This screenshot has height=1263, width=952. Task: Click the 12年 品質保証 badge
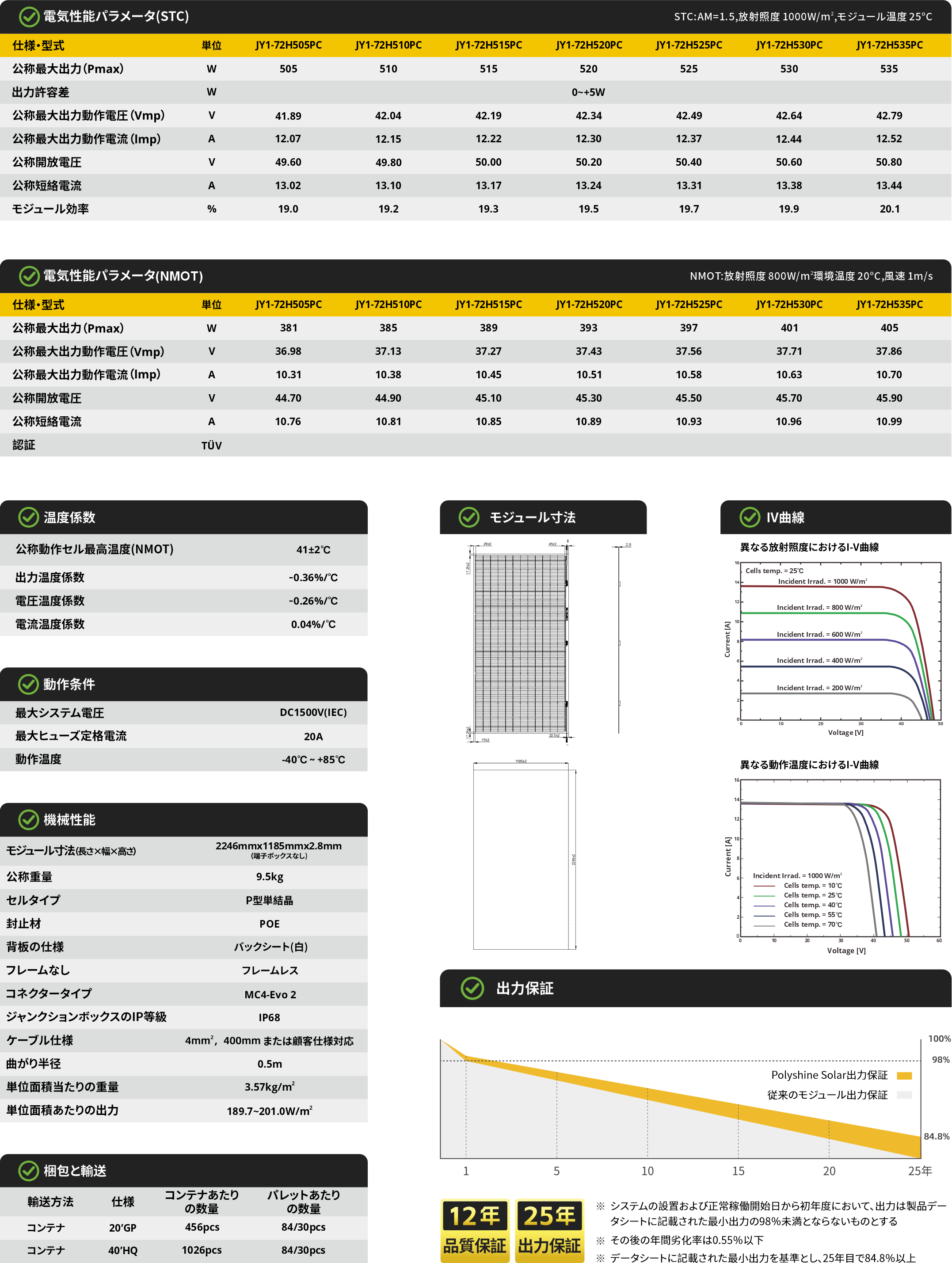[x=475, y=1230]
